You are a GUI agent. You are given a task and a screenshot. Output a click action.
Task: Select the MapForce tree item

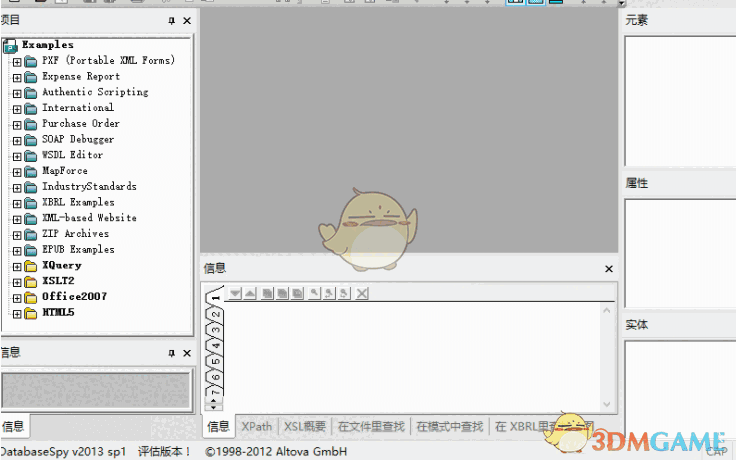65,171
